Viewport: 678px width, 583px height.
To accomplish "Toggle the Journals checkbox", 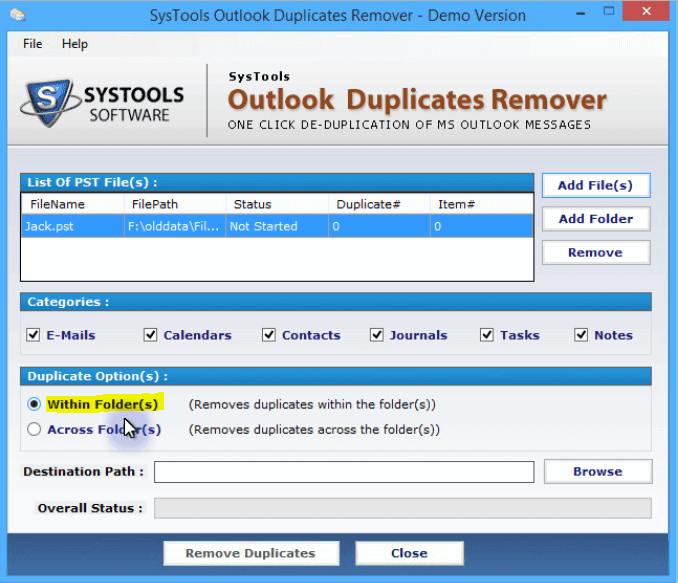I will 377,335.
